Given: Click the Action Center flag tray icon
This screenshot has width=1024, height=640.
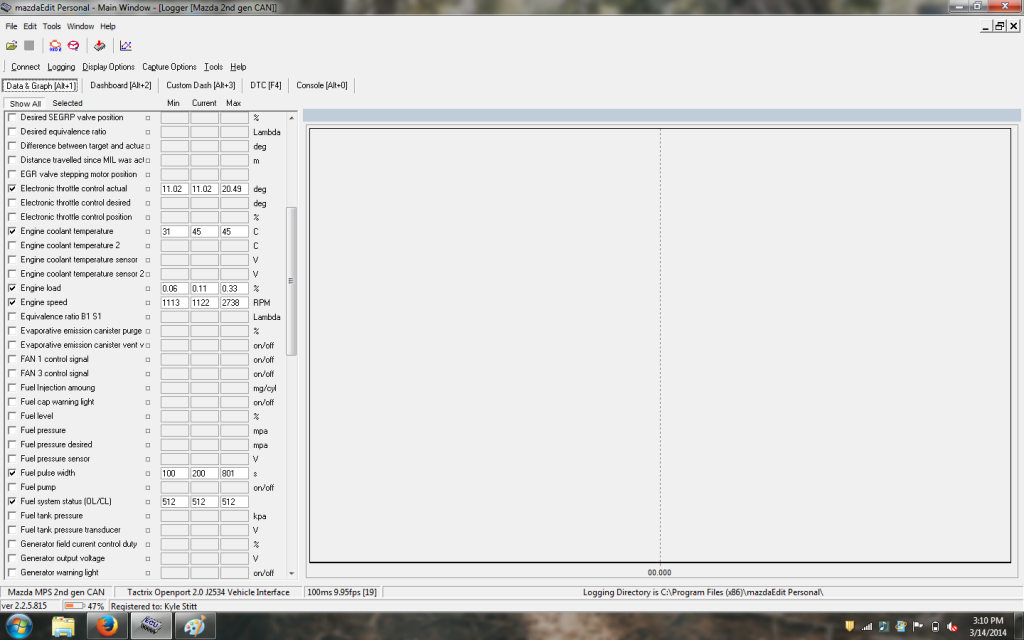Looking at the screenshot, I should point(918,626).
